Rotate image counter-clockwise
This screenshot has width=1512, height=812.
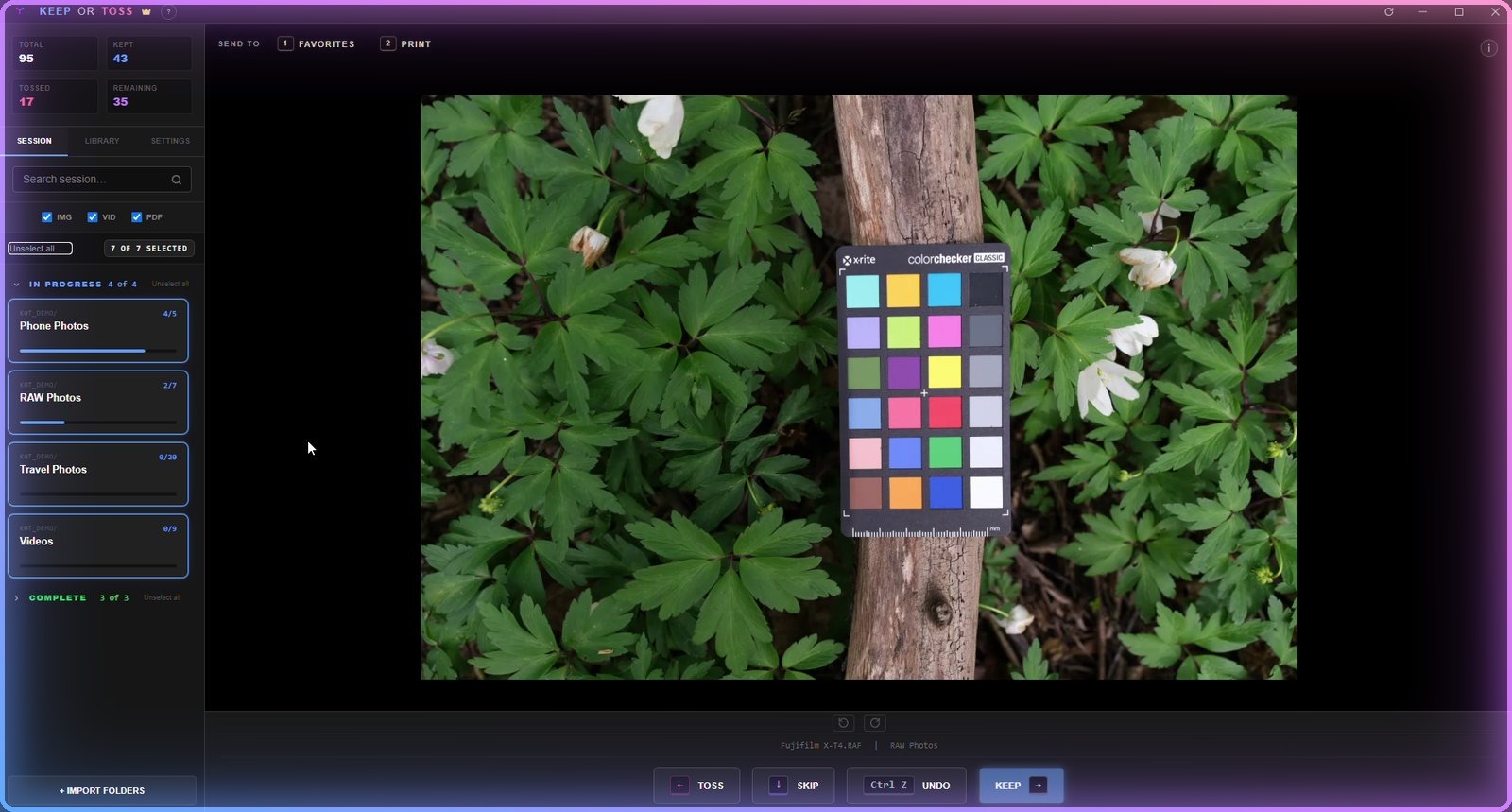pos(844,723)
